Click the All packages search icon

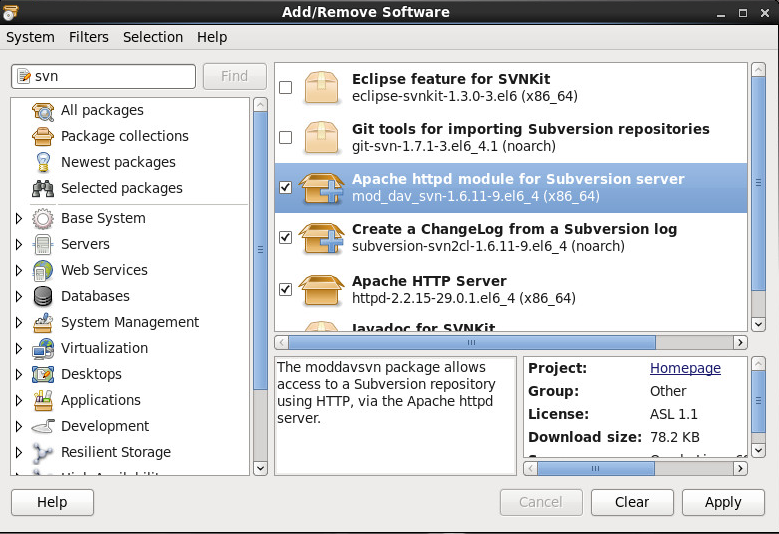[x=43, y=110]
